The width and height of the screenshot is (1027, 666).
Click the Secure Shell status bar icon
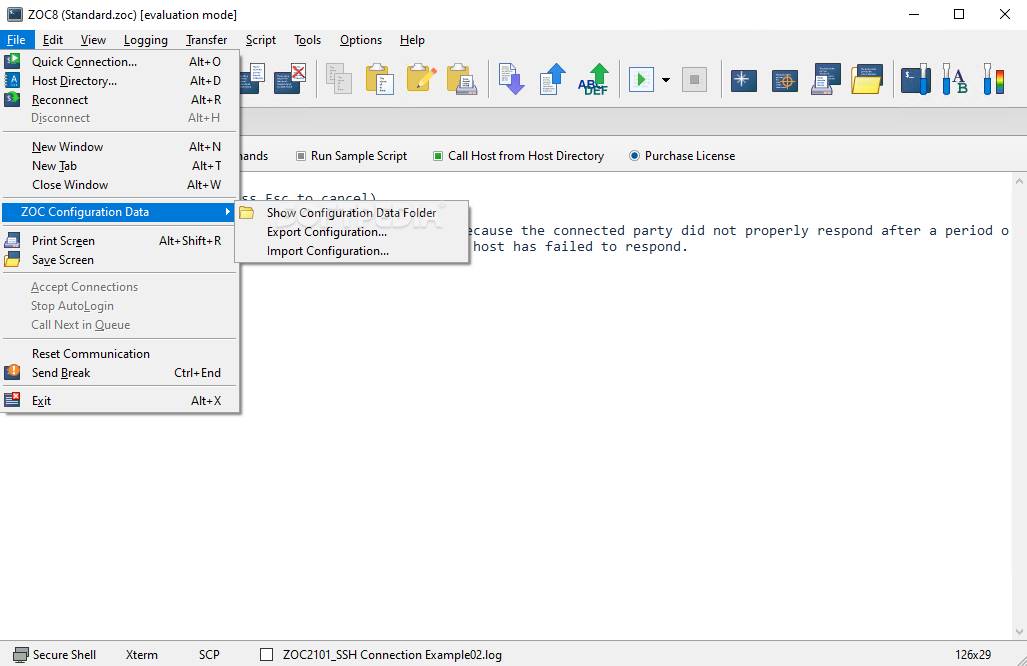click(21, 655)
